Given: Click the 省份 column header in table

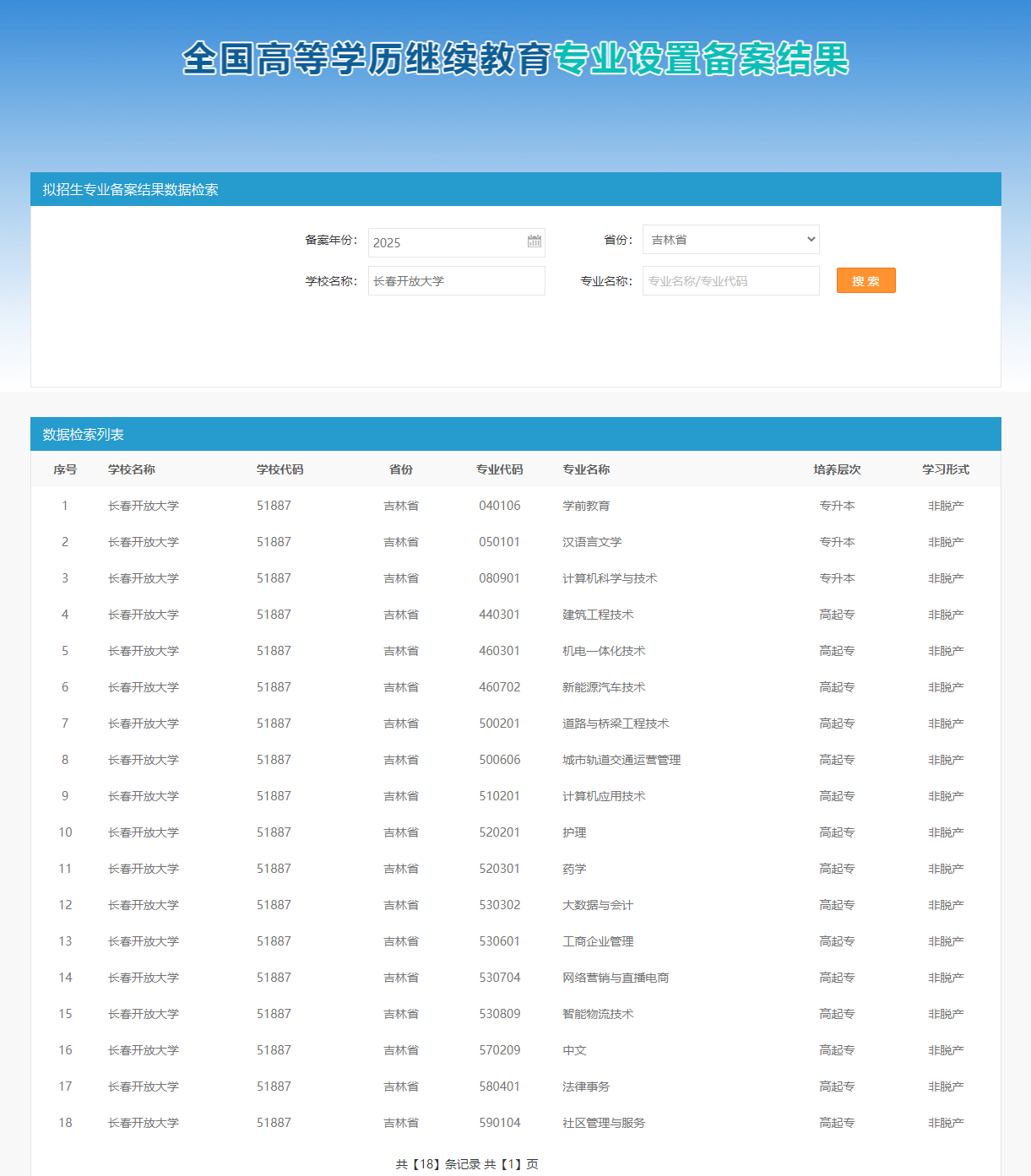Looking at the screenshot, I should (401, 469).
